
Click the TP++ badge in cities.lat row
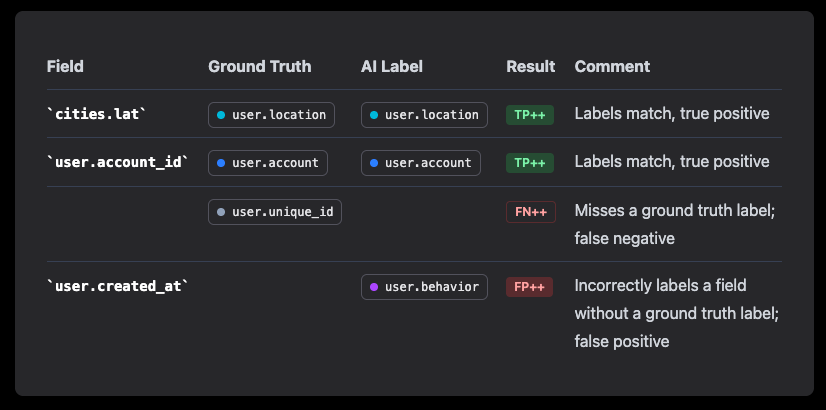[x=529, y=114]
